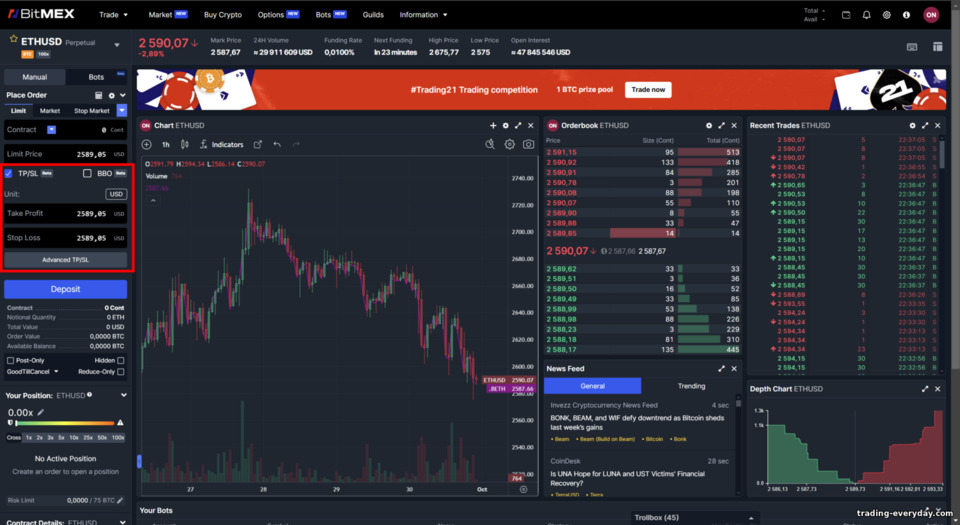Uncheck the TP/SL checkbox
Viewport: 960px width, 525px height.
coord(9,173)
